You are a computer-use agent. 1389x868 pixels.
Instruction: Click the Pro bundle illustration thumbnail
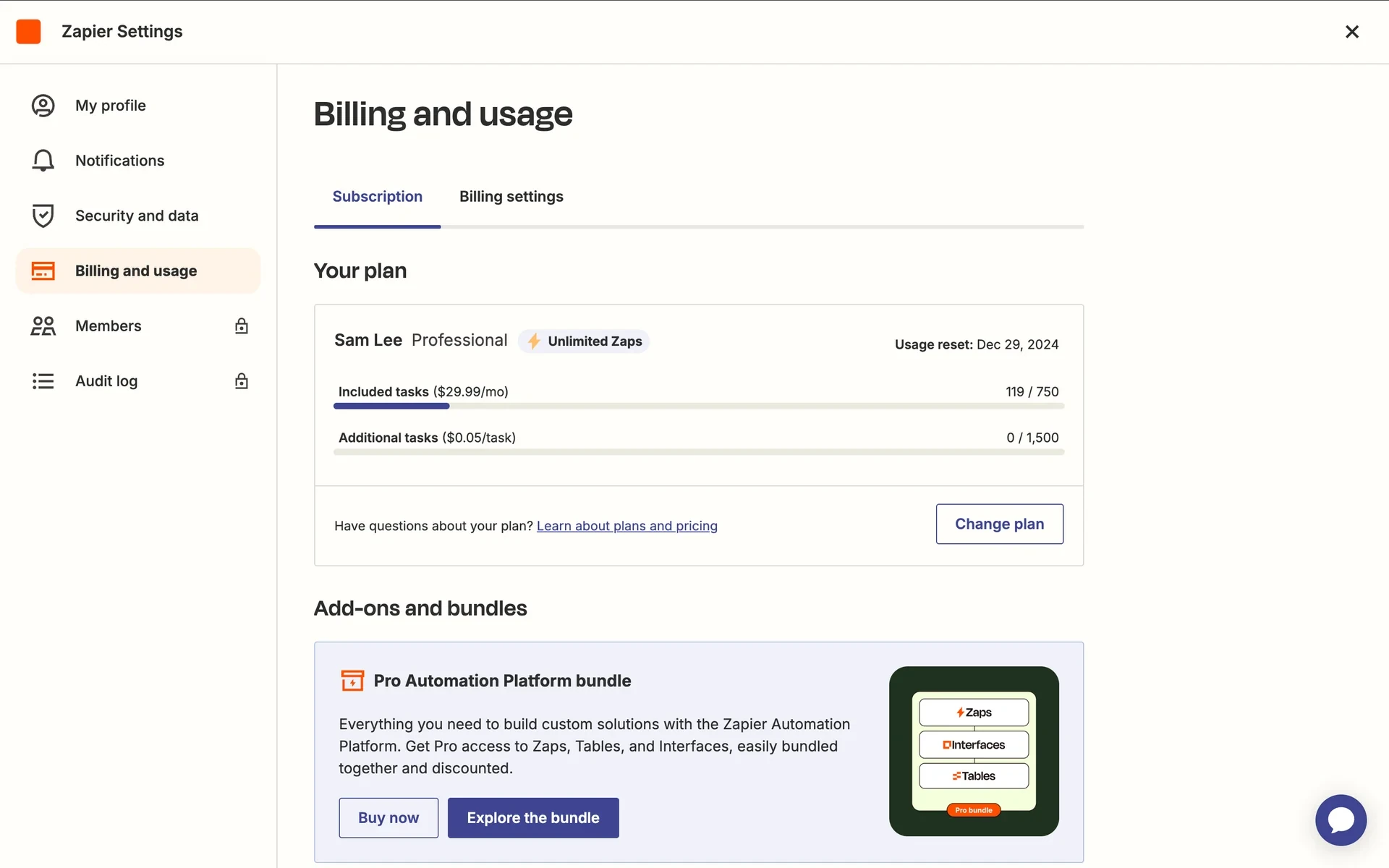click(974, 751)
